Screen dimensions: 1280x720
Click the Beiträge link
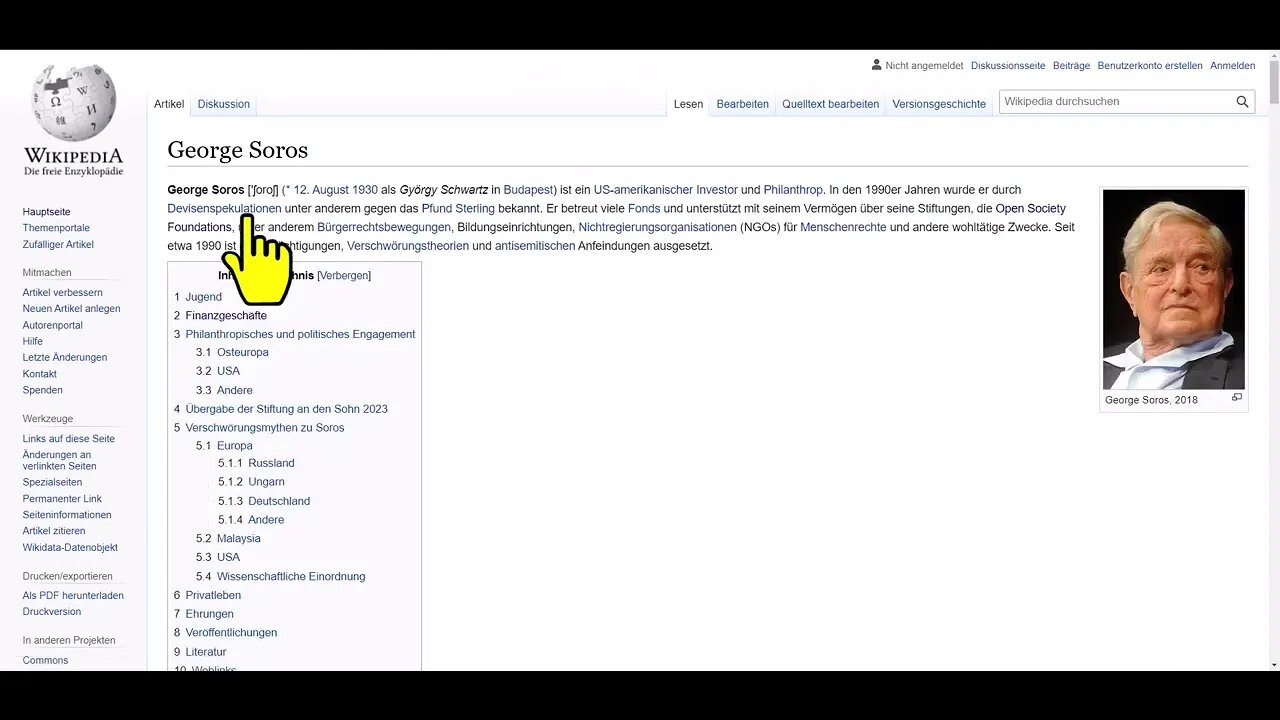point(1071,65)
